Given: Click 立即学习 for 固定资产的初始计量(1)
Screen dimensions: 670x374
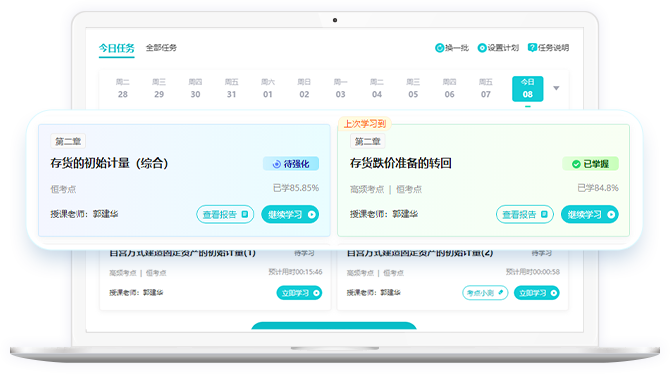Looking at the screenshot, I should click(299, 293).
